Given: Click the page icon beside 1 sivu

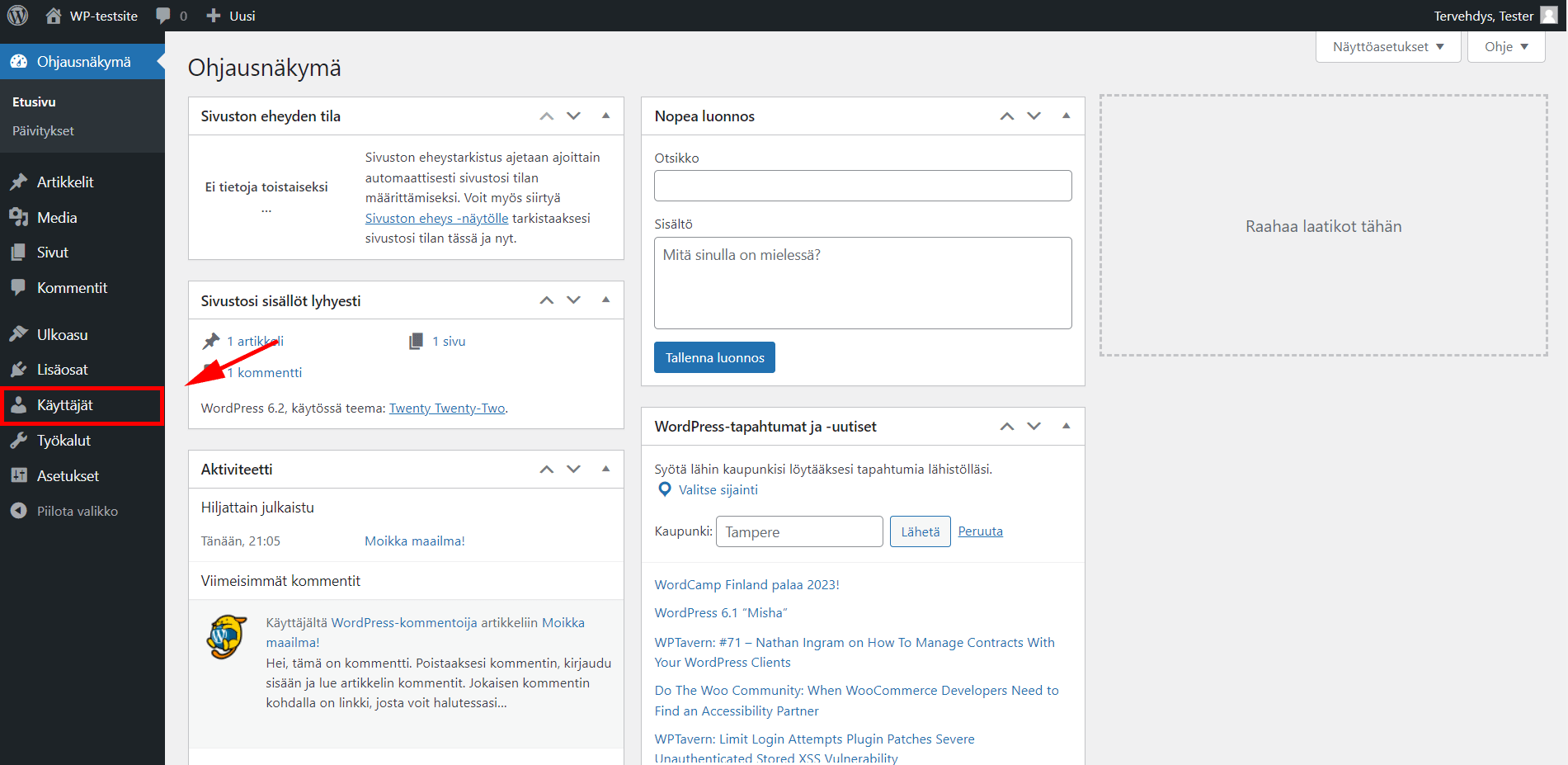Looking at the screenshot, I should click(417, 341).
